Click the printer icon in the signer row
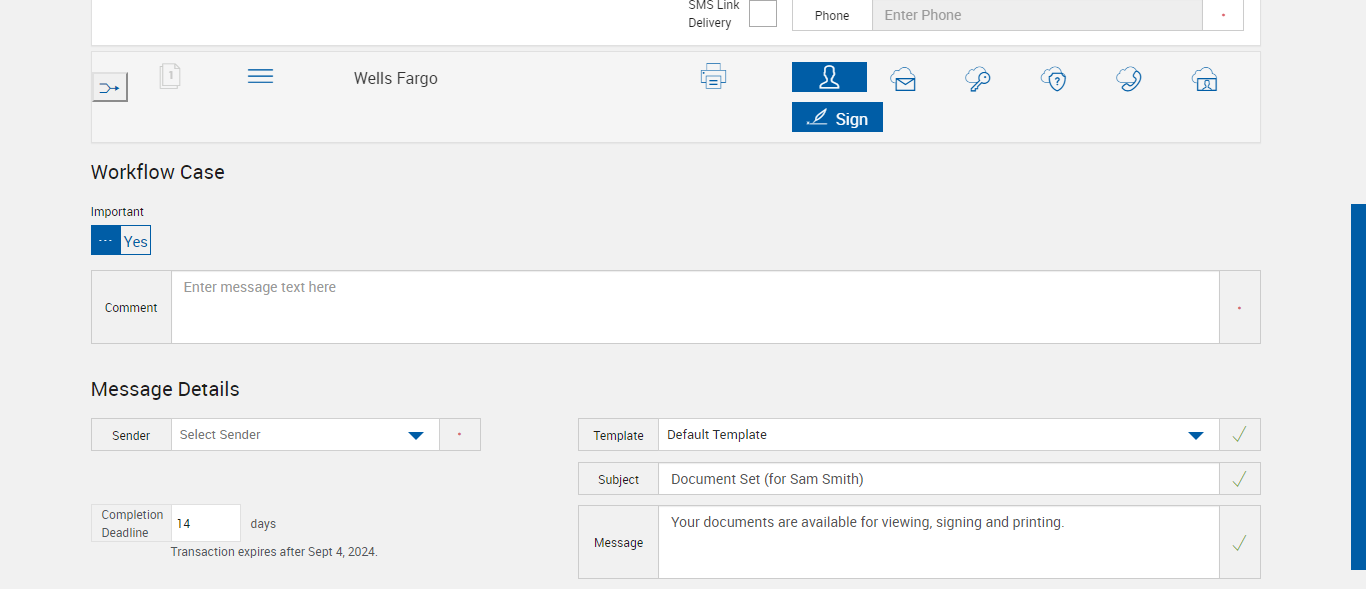 713,77
